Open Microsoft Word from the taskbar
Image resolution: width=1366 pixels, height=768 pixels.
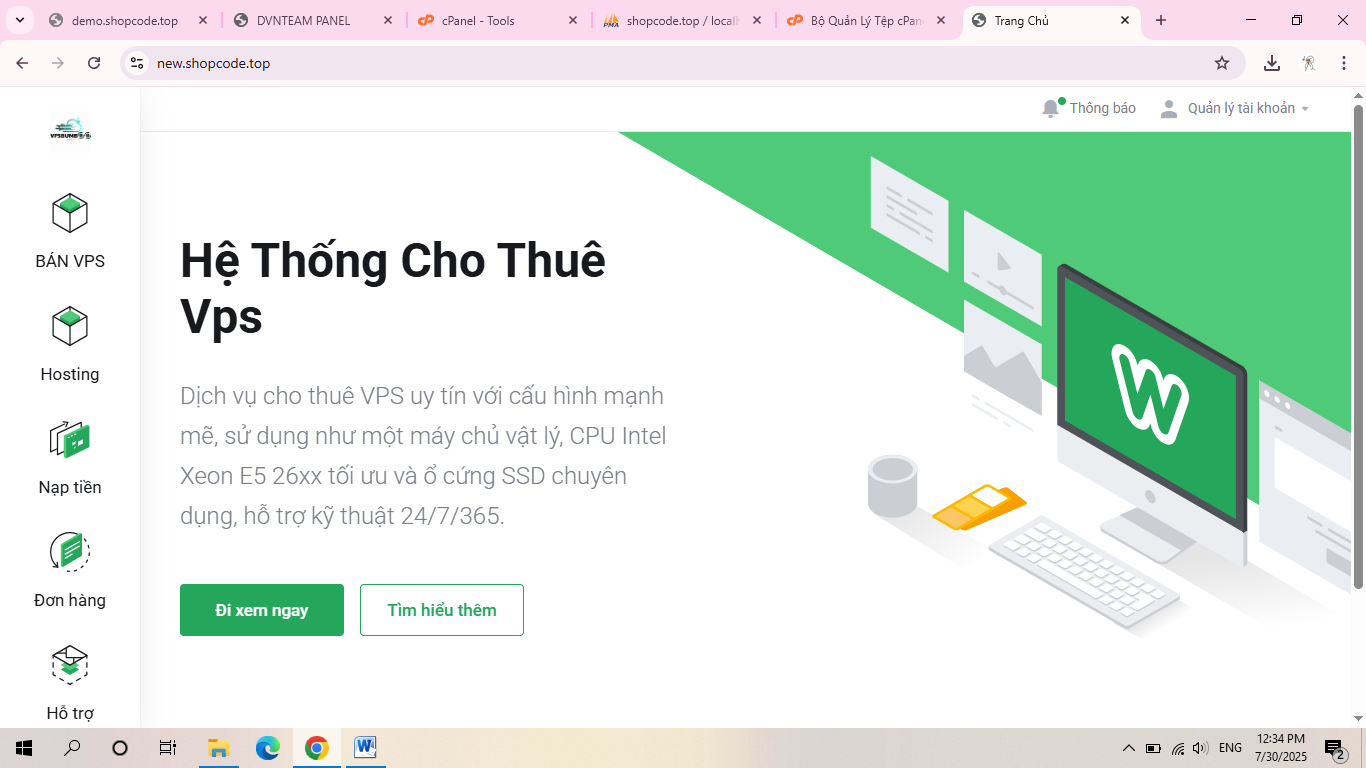coord(364,747)
